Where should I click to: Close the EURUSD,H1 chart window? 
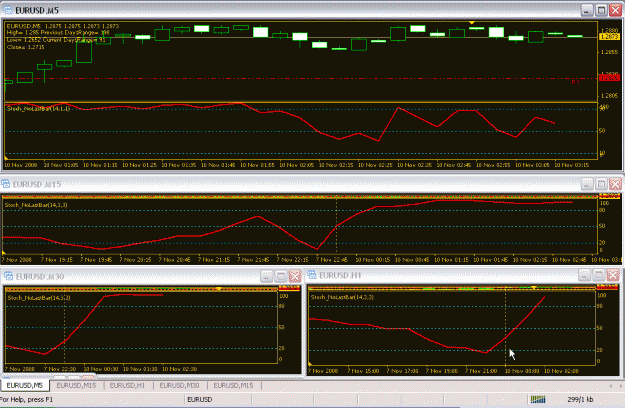pos(613,275)
